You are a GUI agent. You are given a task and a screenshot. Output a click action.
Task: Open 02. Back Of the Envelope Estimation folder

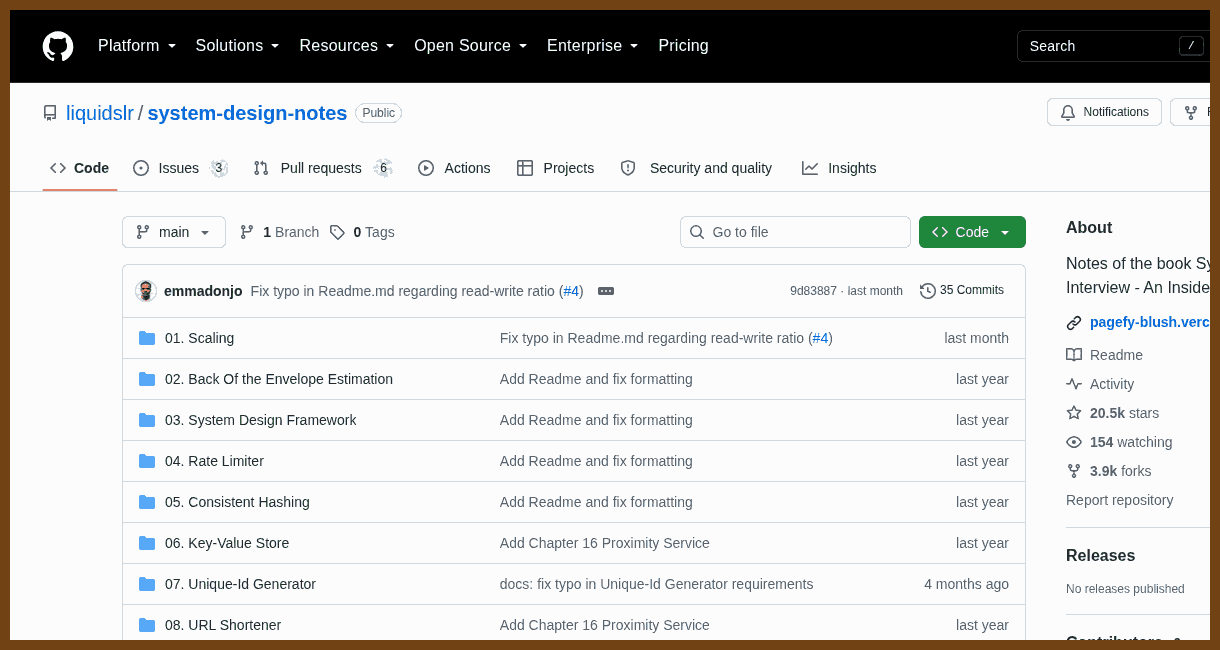[279, 379]
